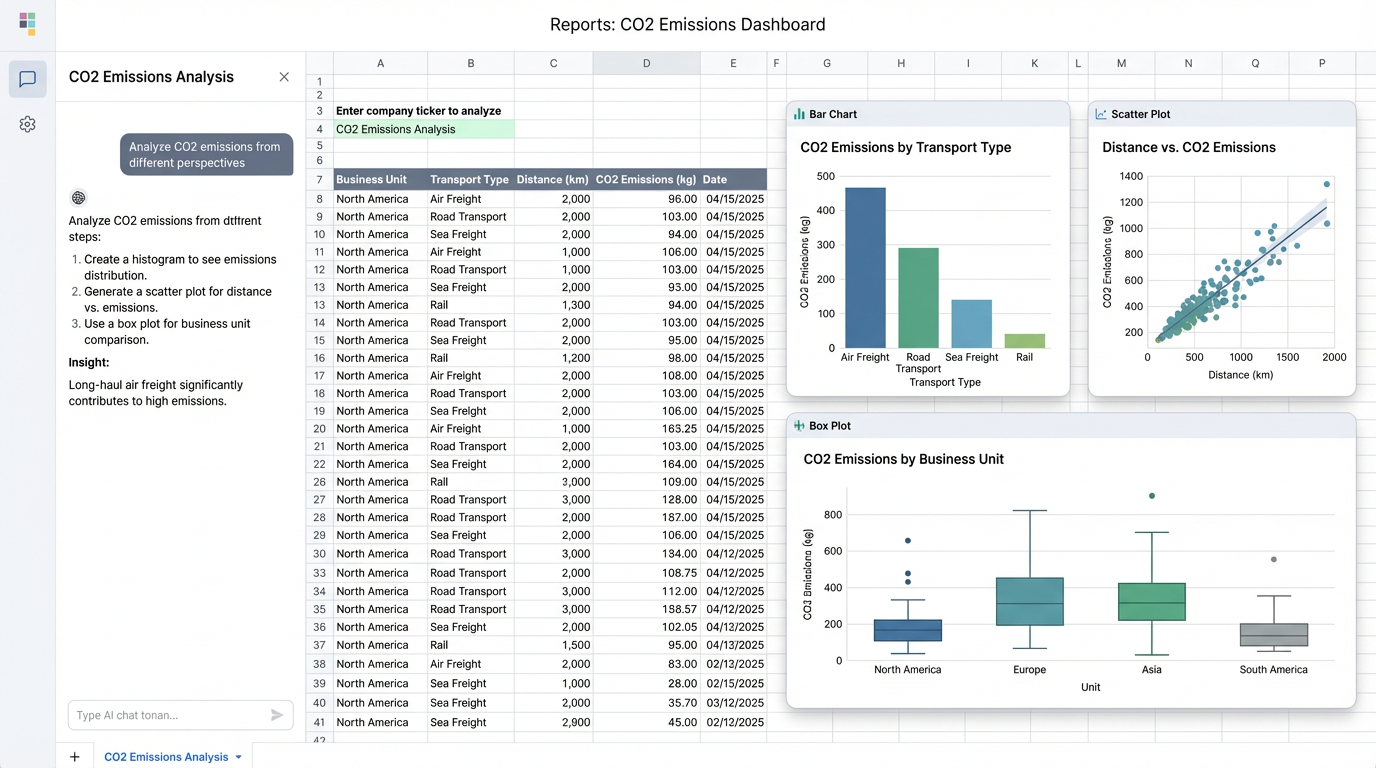
Task: Click the user message bubble in chat
Action: pos(207,155)
